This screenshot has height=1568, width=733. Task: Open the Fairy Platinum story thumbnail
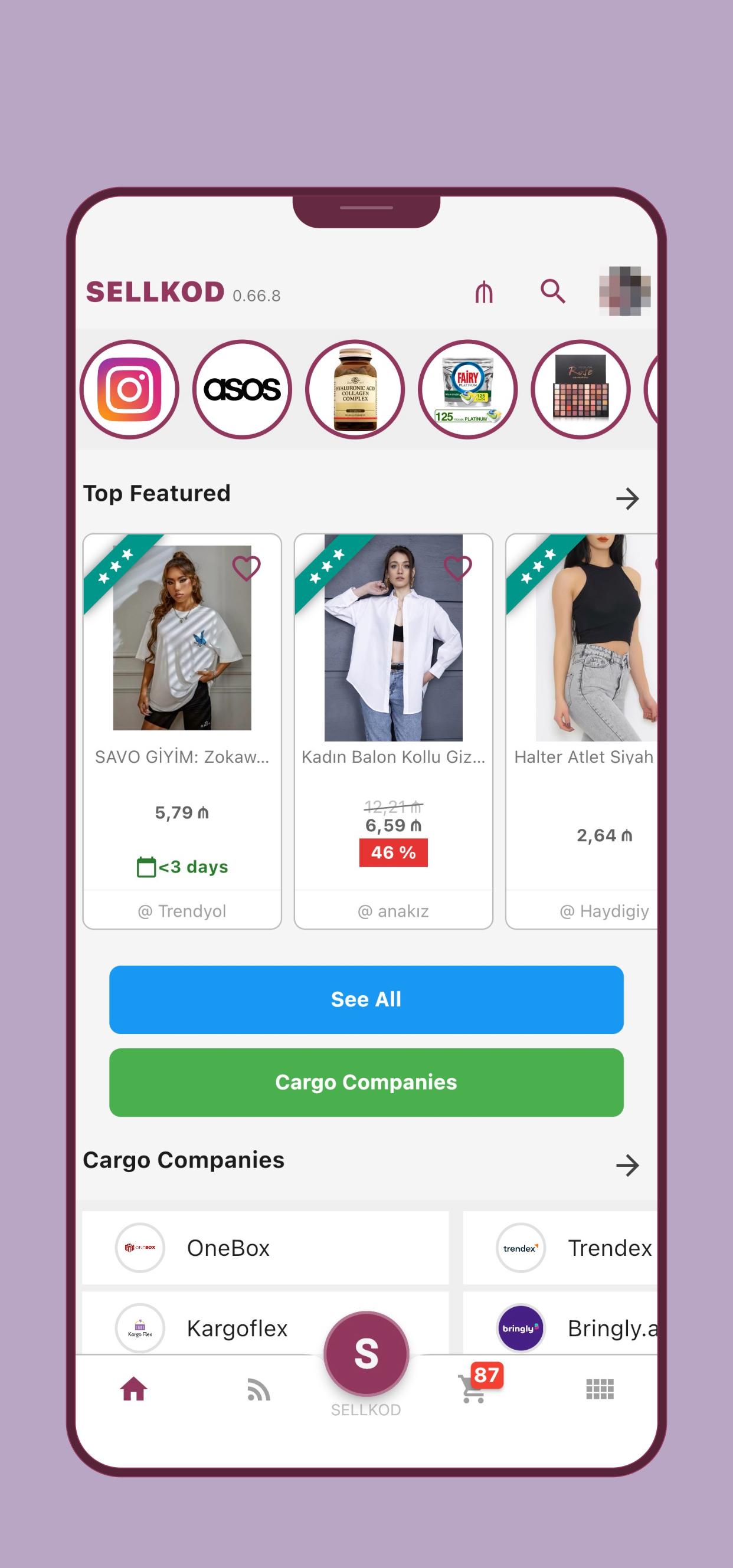(467, 389)
